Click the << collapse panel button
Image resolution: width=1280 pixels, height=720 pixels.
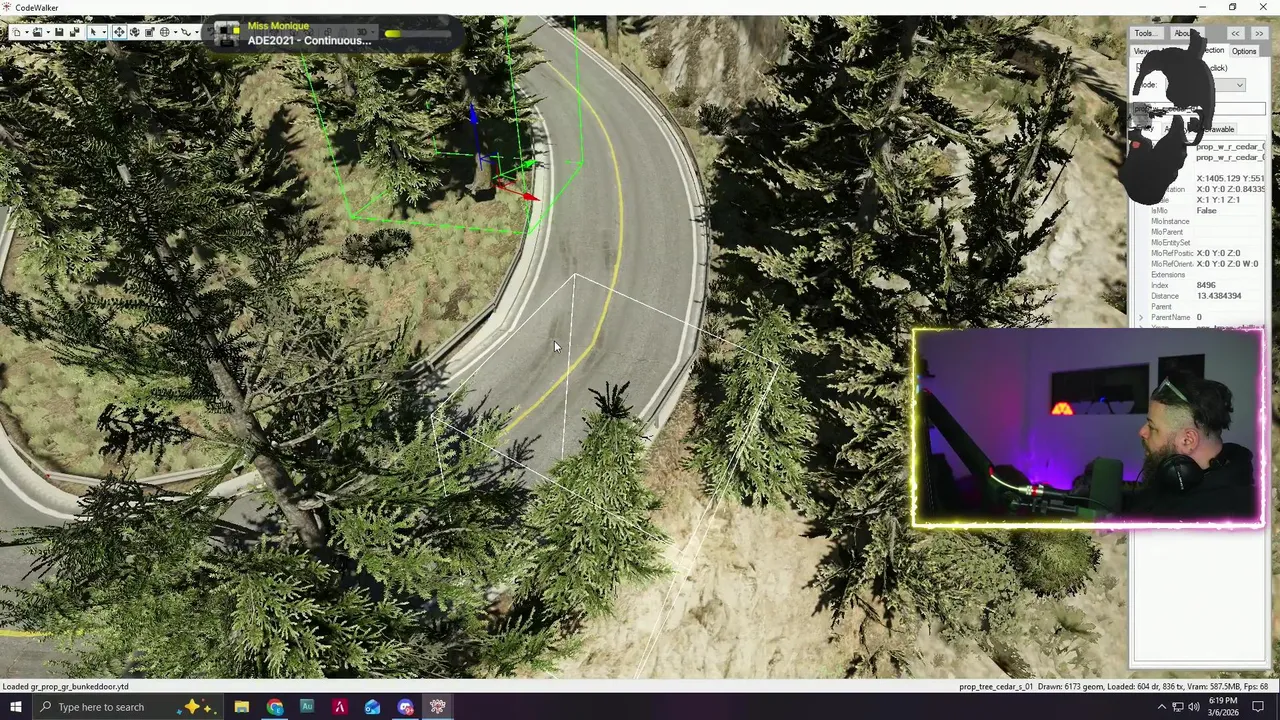(1235, 33)
